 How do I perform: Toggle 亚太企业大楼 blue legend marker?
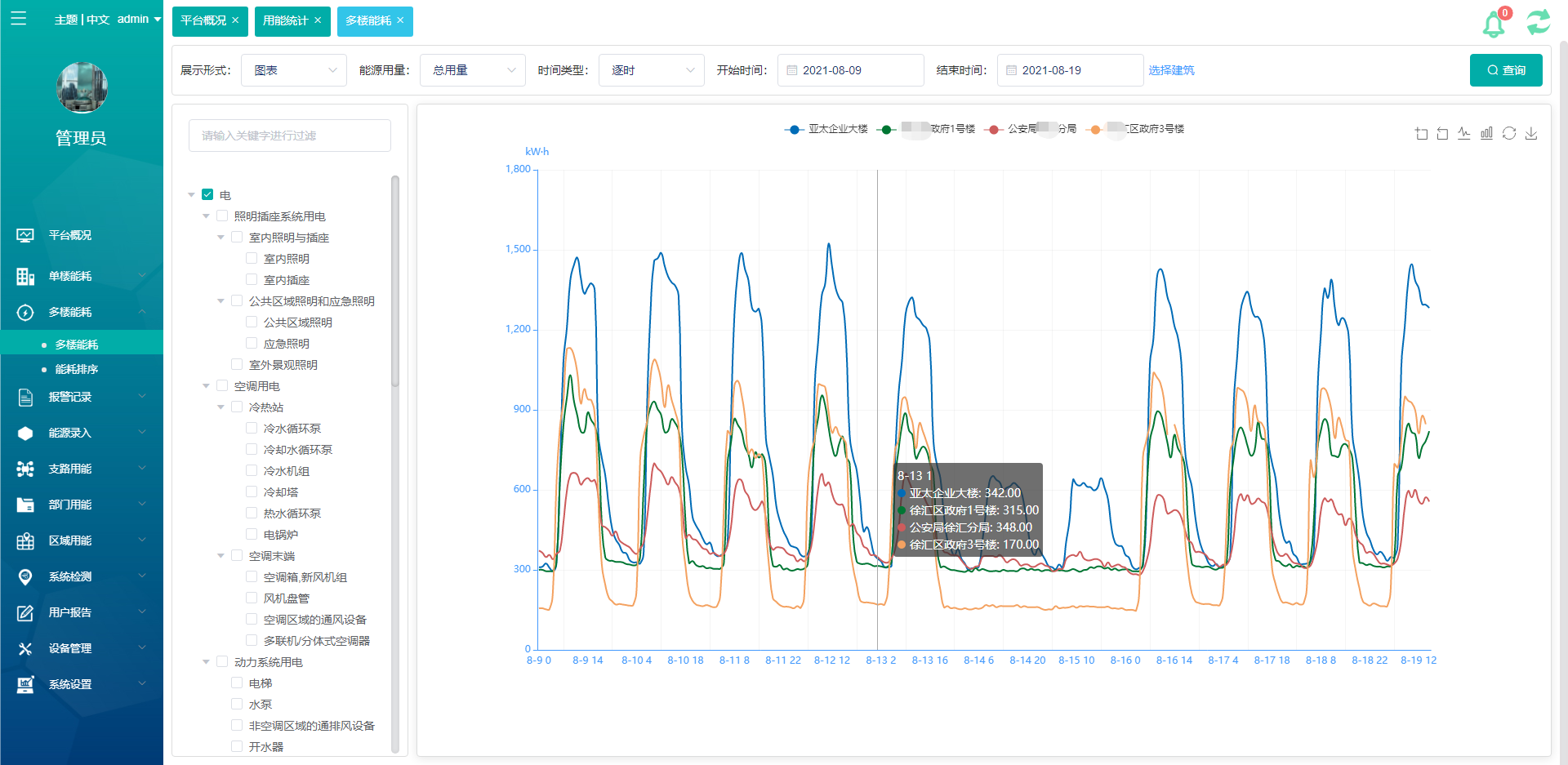pos(794,130)
